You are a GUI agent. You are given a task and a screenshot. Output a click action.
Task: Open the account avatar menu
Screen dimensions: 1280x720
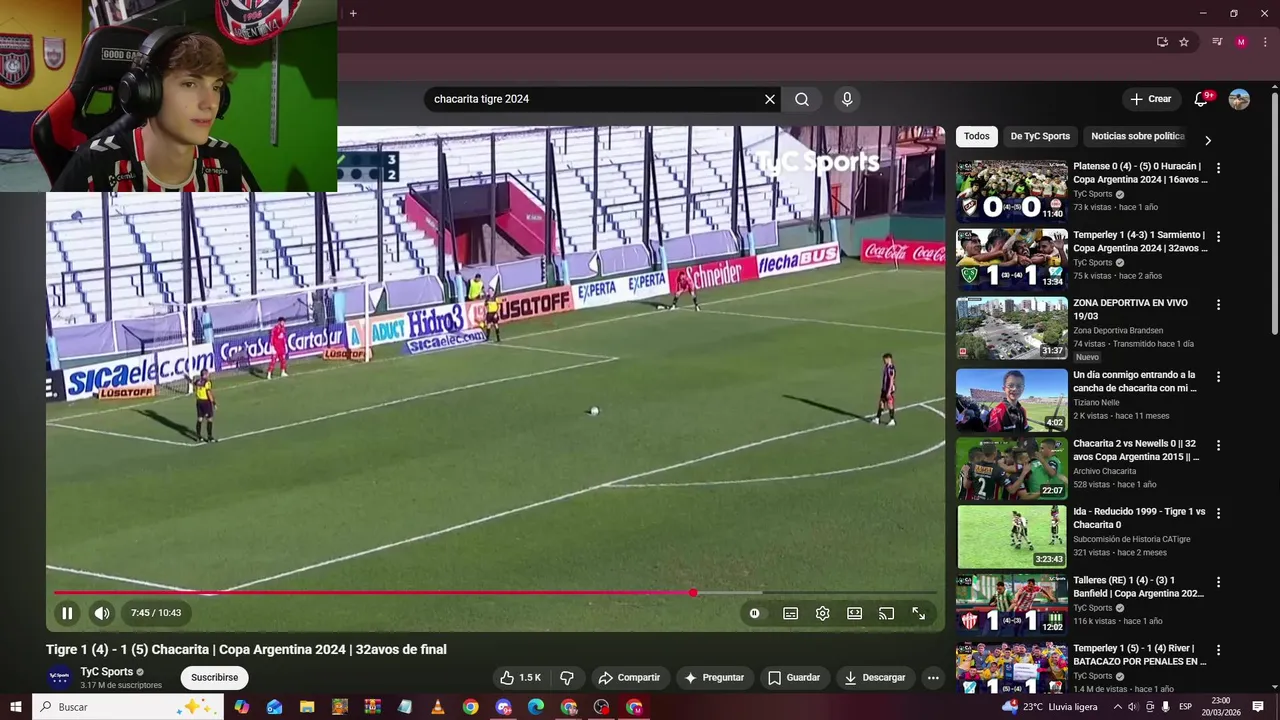pyautogui.click(x=1239, y=99)
